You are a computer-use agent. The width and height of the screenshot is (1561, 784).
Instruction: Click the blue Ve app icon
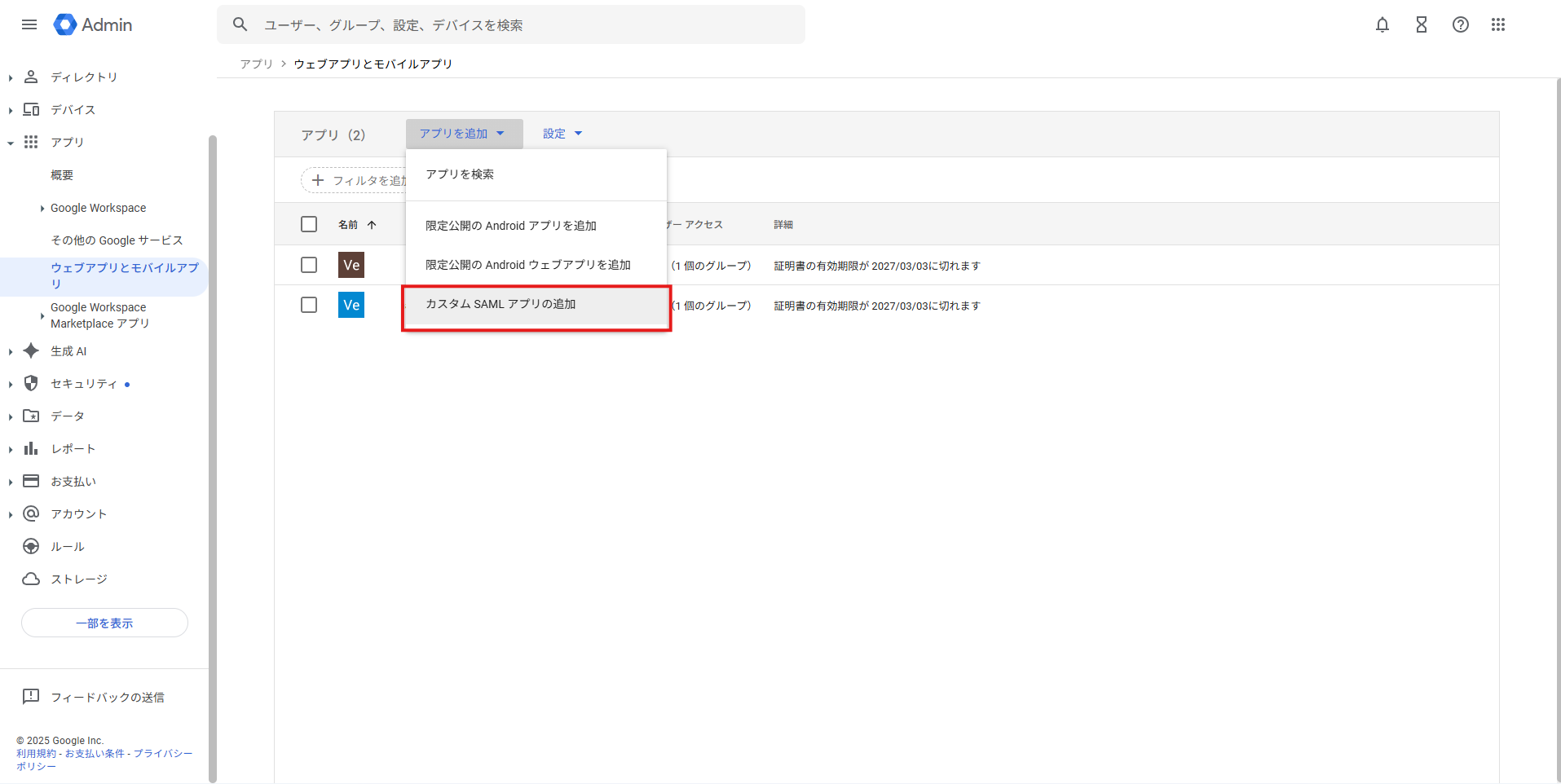pyautogui.click(x=351, y=305)
